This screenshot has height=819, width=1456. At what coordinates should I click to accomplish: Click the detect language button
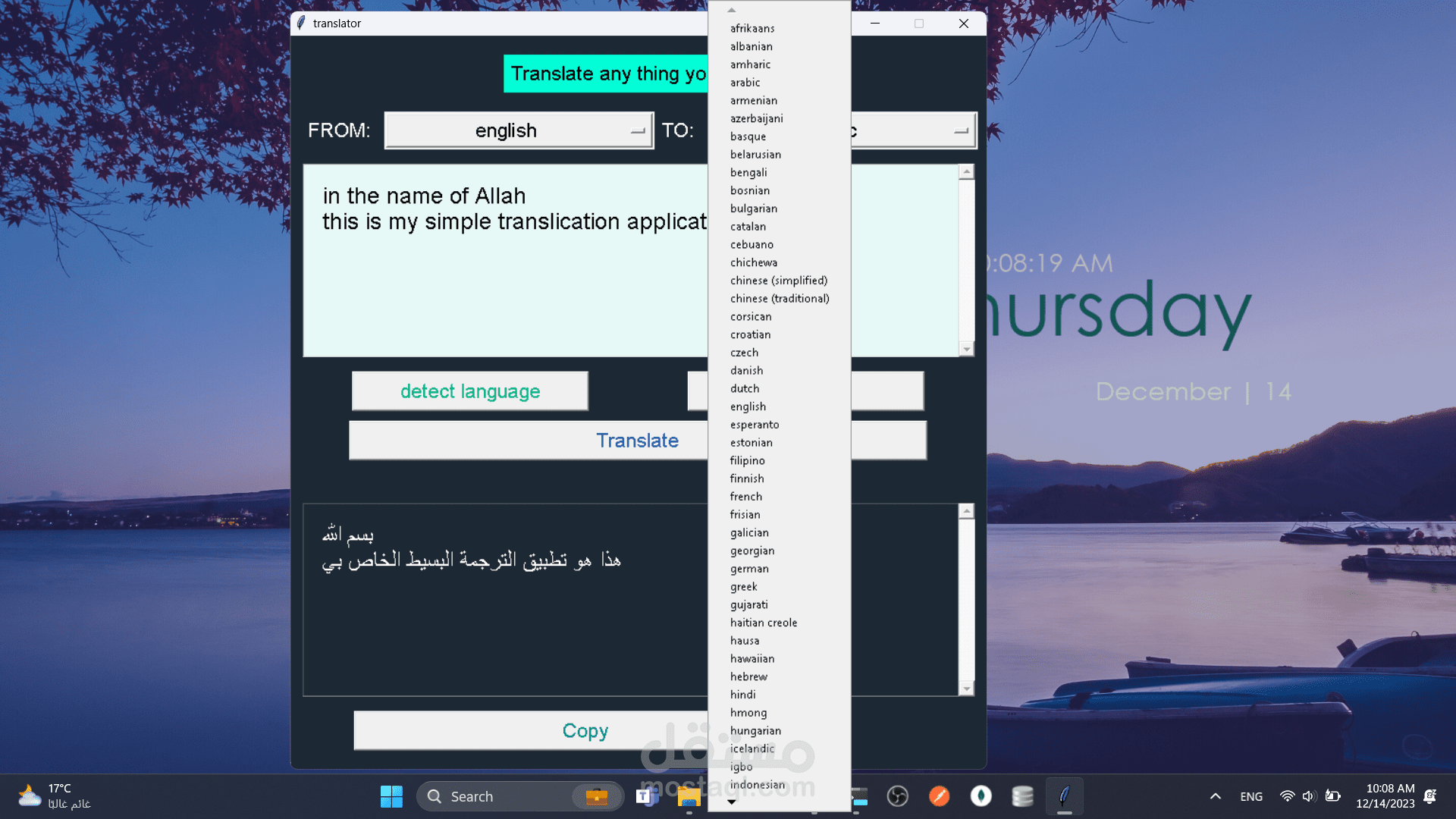point(470,391)
